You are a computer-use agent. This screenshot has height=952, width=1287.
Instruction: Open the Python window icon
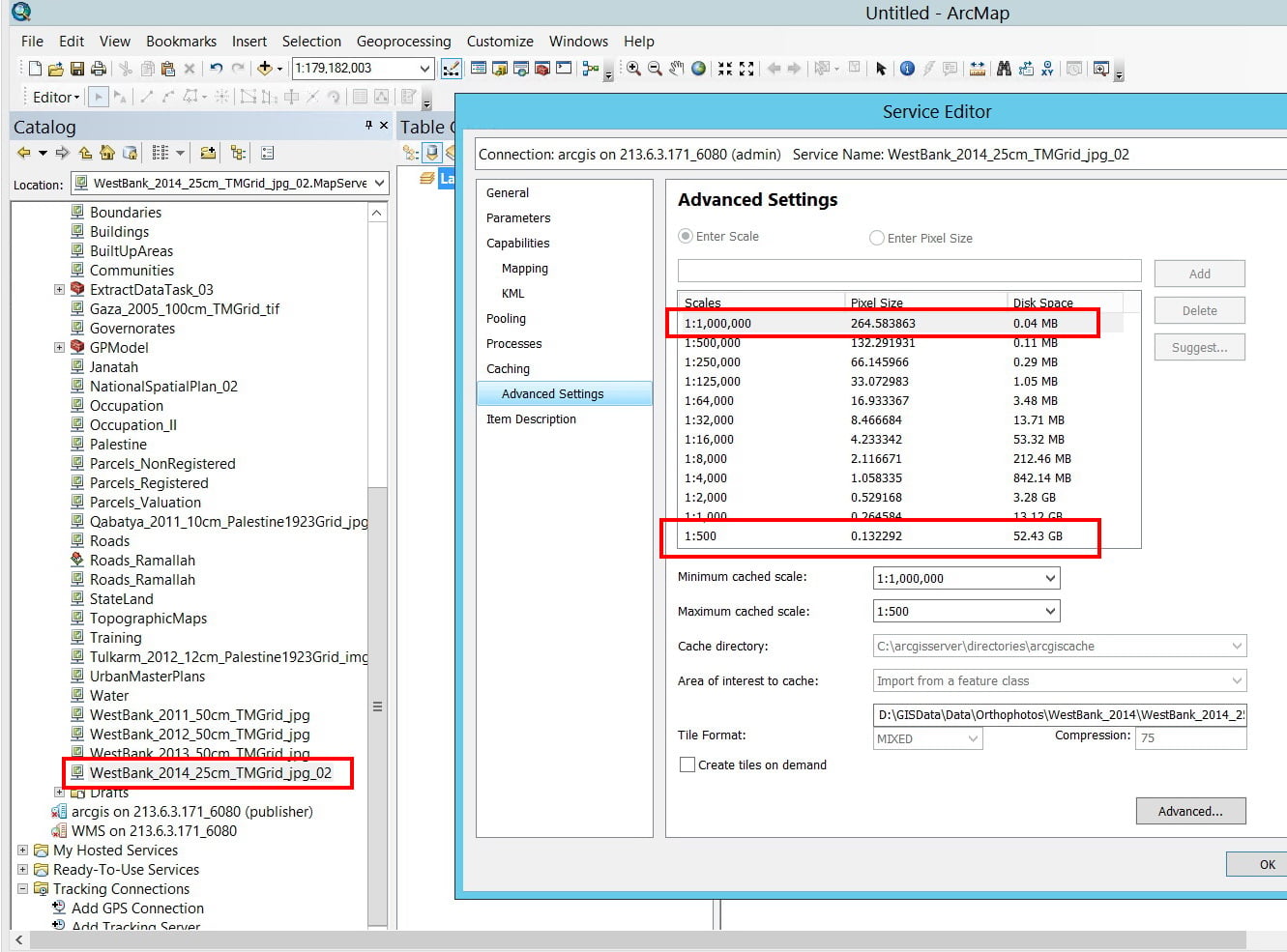pyautogui.click(x=564, y=69)
